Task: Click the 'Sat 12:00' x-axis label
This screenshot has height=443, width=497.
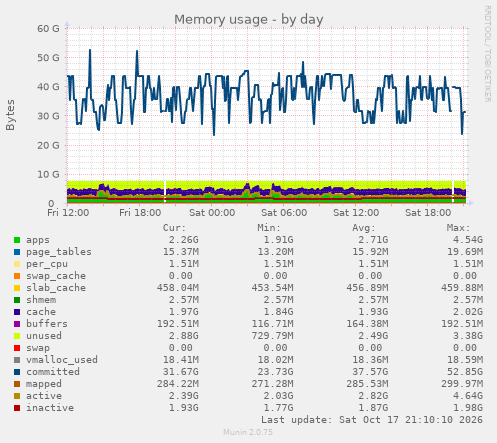Action: coord(356,213)
